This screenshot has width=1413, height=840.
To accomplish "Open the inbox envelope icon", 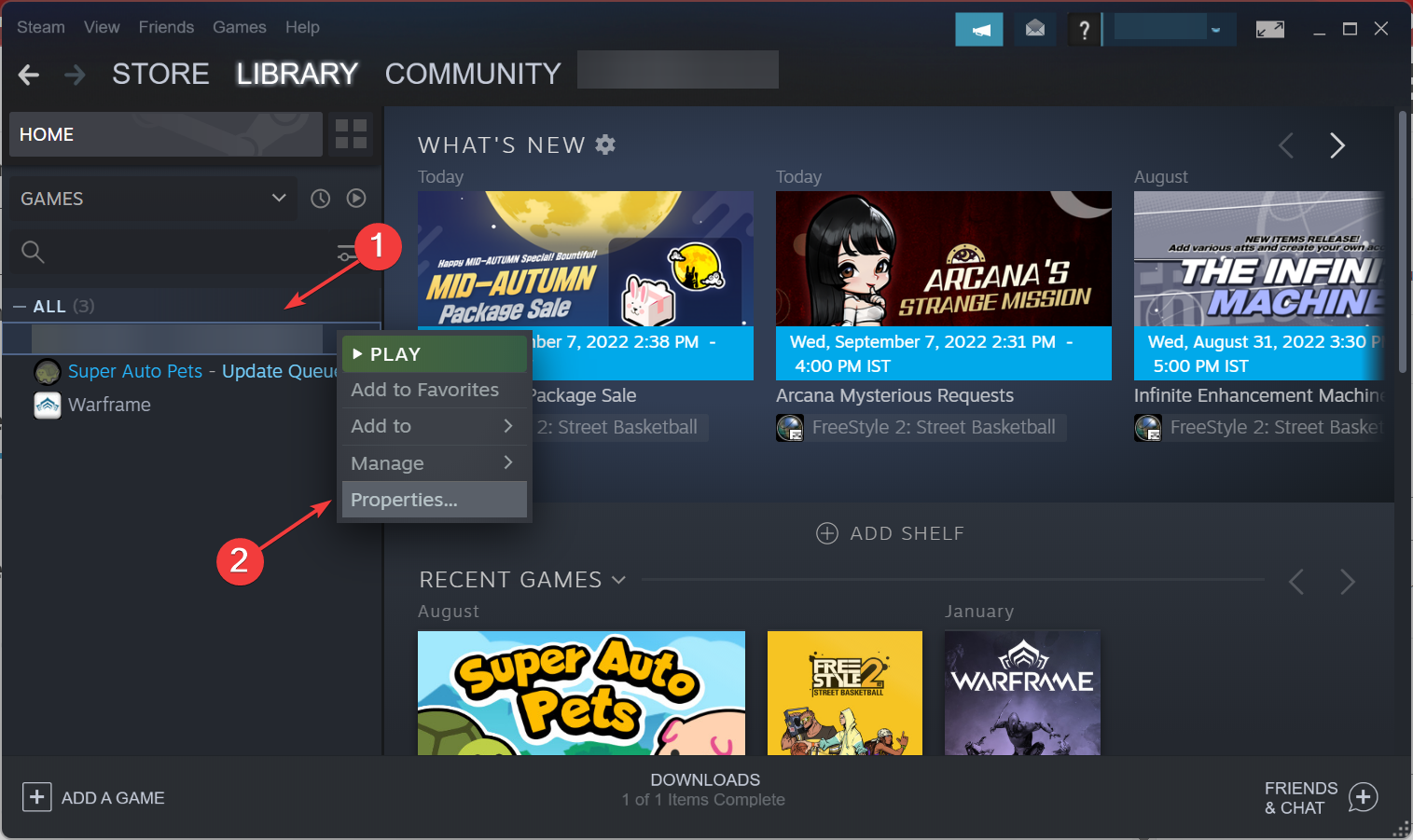I will [1035, 30].
